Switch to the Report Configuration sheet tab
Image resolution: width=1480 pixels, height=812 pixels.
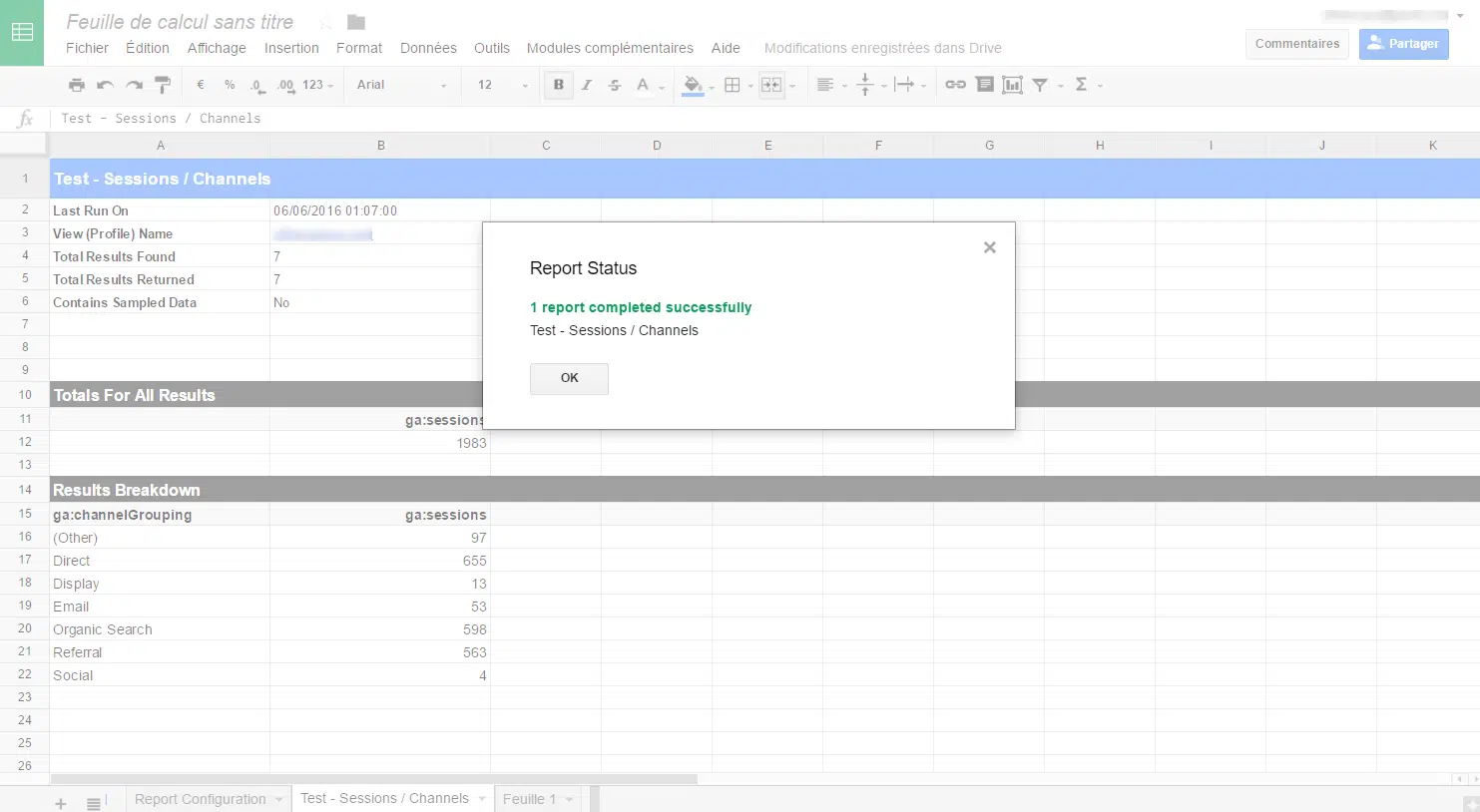click(201, 799)
